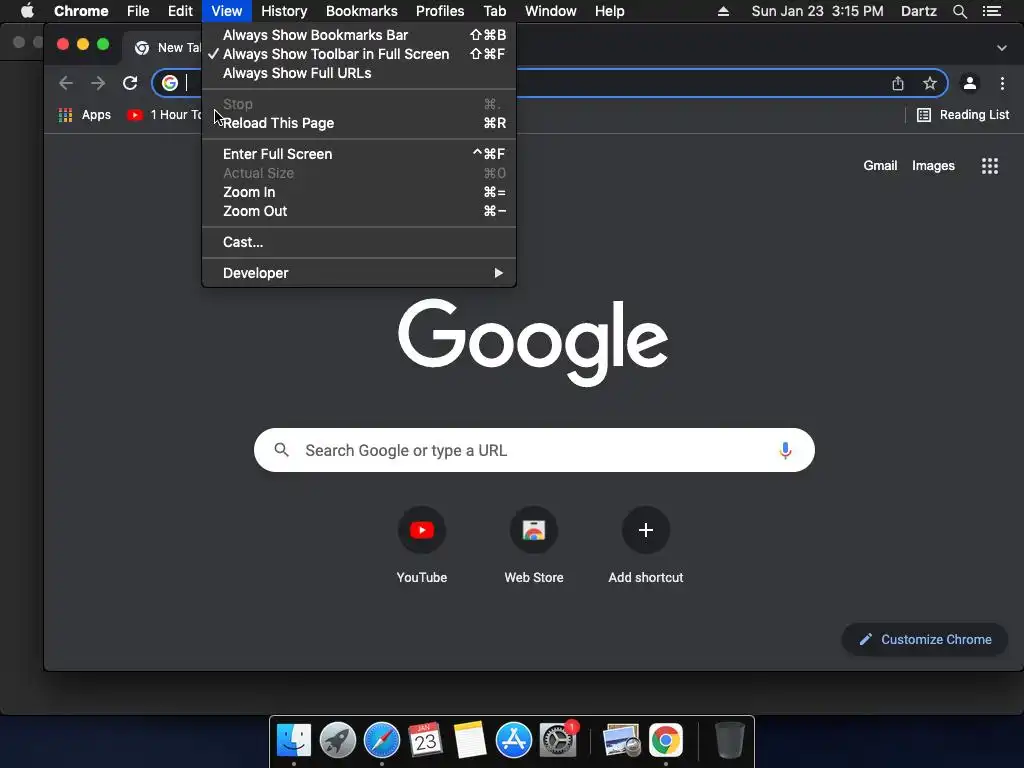The image size is (1024, 768).
Task: Click the Chrome application menu
Action: pyautogui.click(x=81, y=11)
